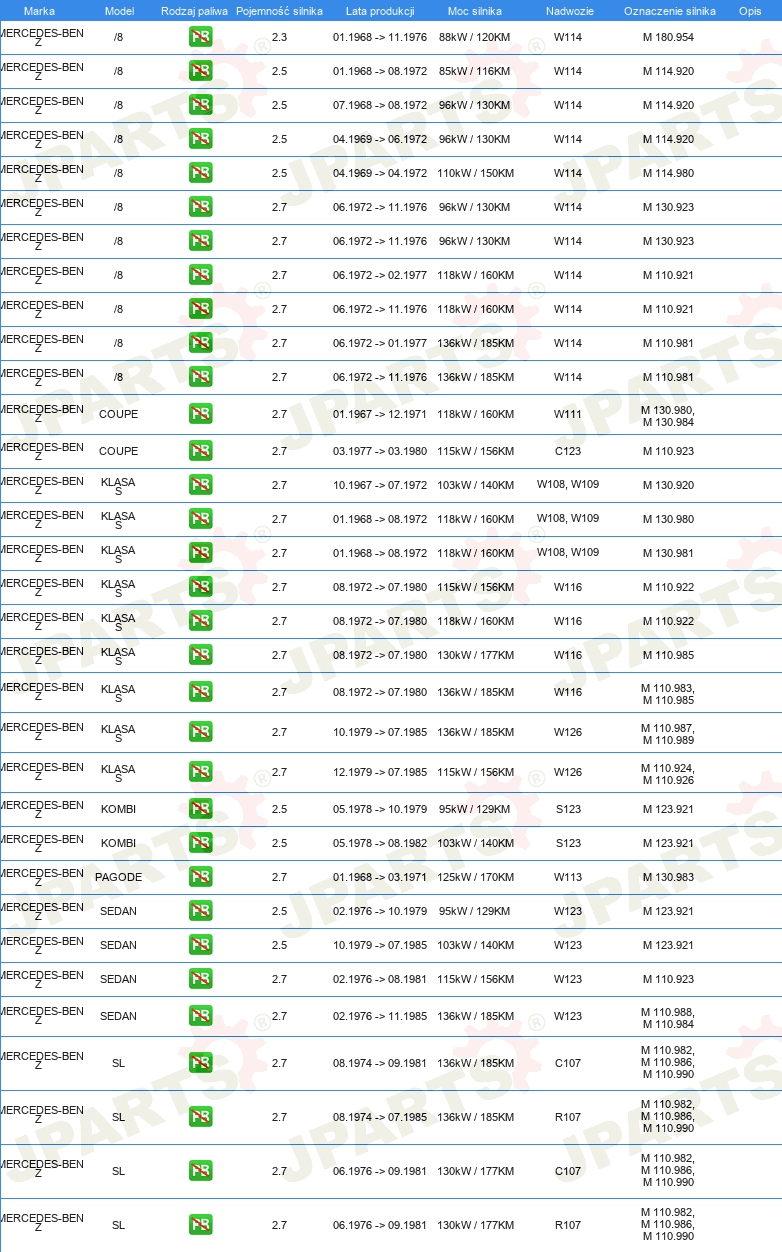Image resolution: width=782 pixels, height=1252 pixels.
Task: Click the fuel icon in the SEDAN 115kW / 156KM row
Action: (200, 980)
